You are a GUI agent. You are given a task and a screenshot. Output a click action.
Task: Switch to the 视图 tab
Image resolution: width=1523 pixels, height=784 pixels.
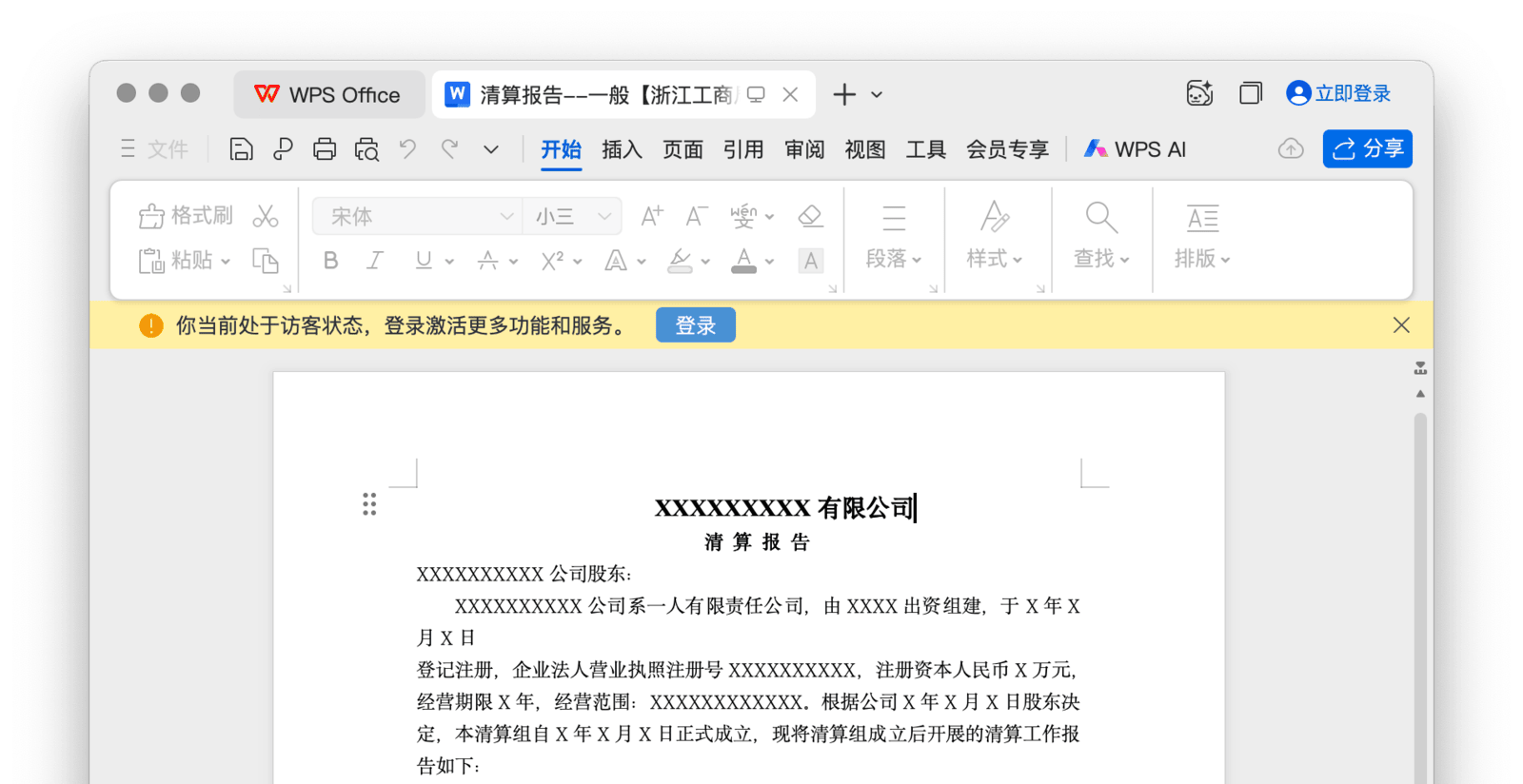(x=865, y=149)
